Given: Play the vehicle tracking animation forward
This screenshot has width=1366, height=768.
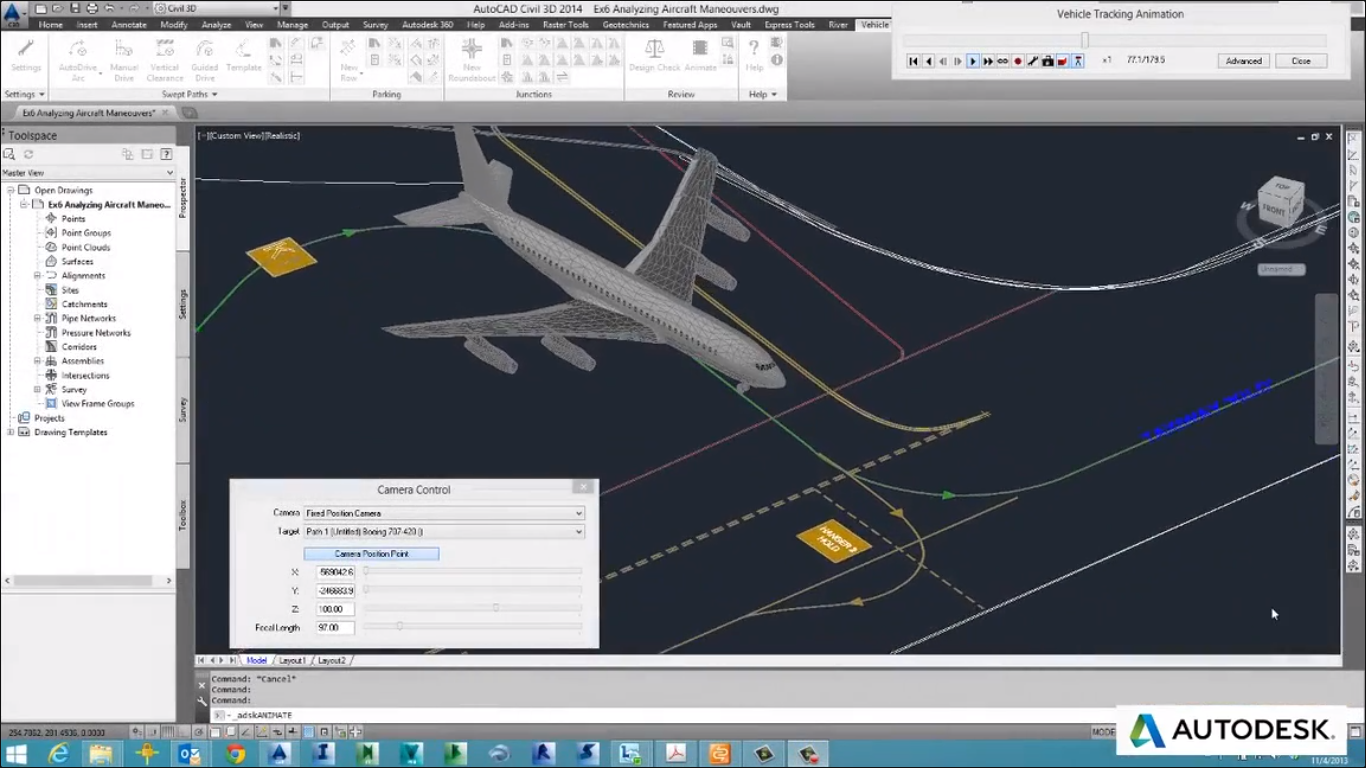Looking at the screenshot, I should pyautogui.click(x=973, y=61).
